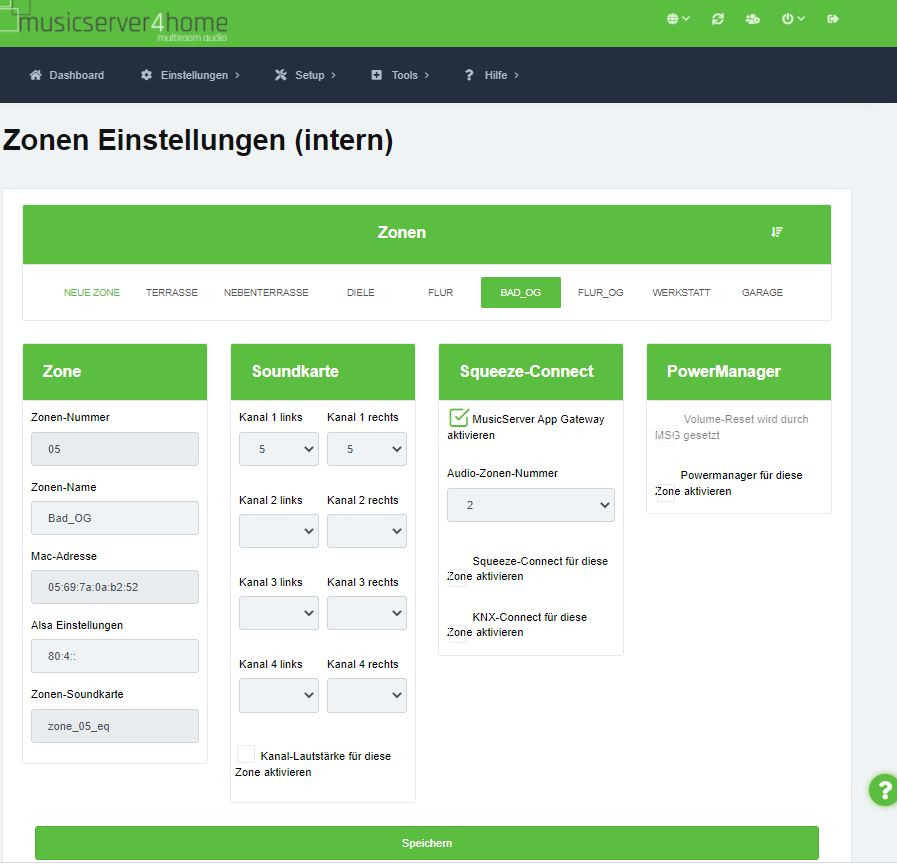
Task: Open the green help question bubble
Action: click(884, 790)
